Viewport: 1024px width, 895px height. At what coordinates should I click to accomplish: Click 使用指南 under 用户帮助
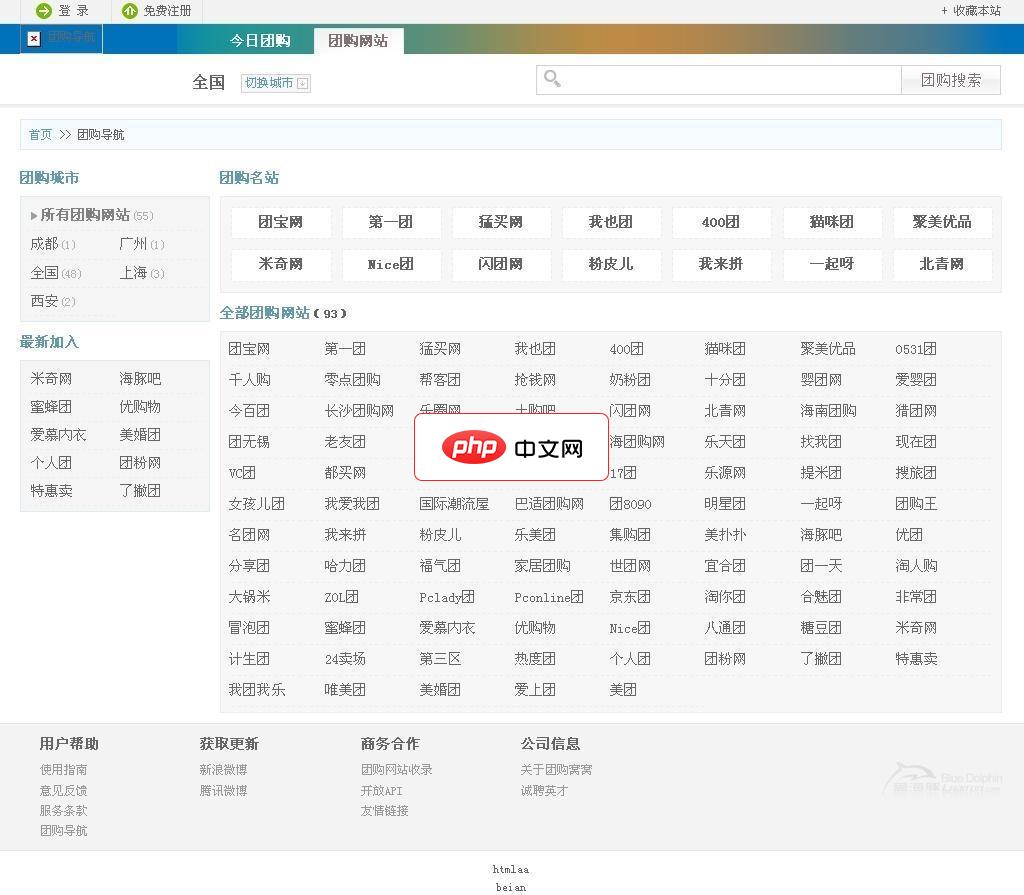[63, 769]
